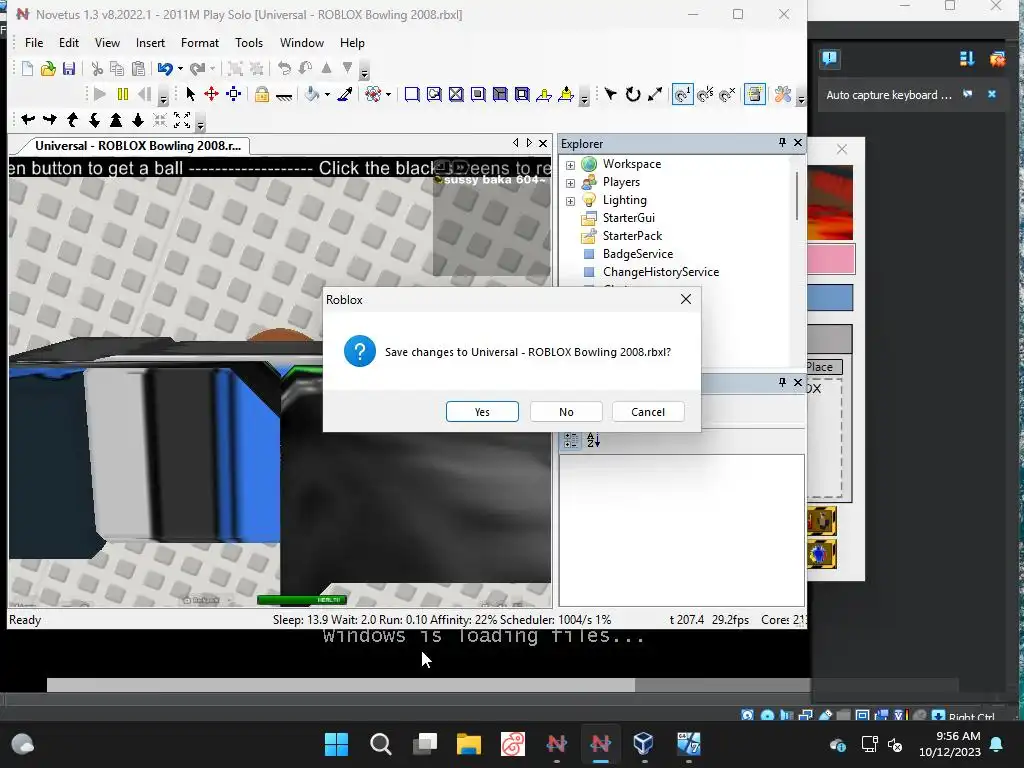Click the camera zoom-in double up arrow
Viewport: 1024px width, 768px height.
pos(116,120)
